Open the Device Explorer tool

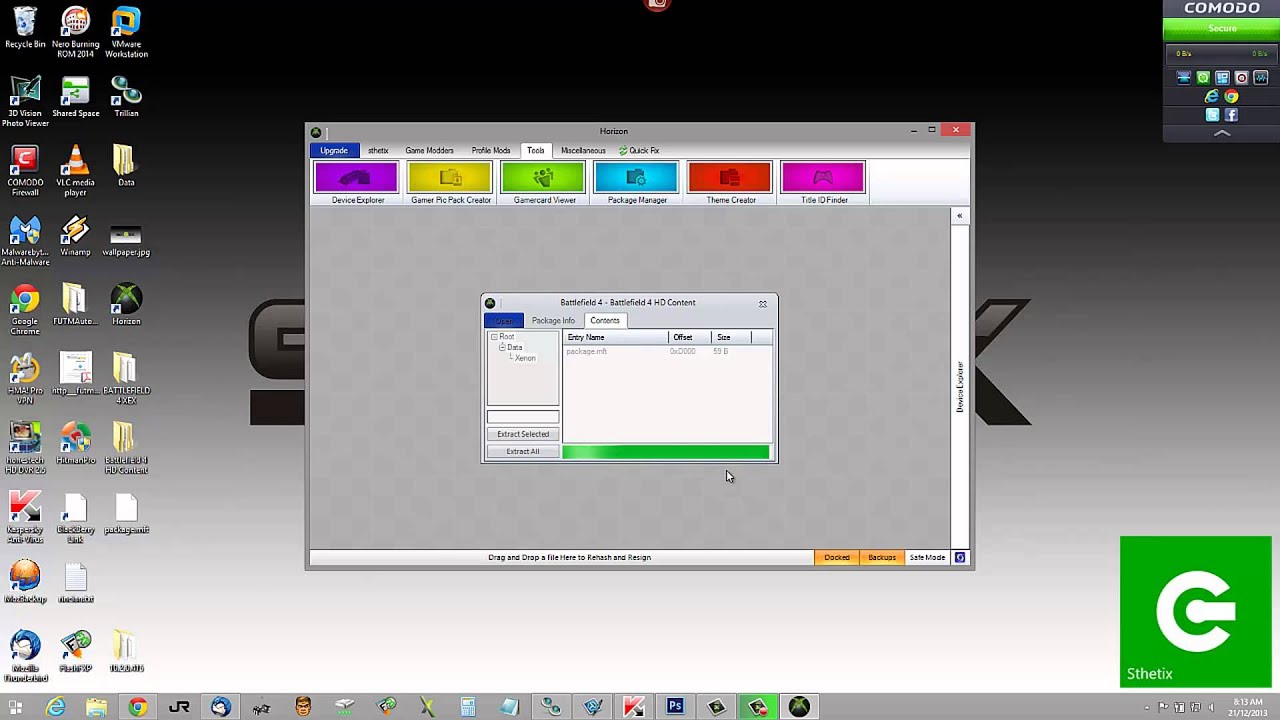click(x=357, y=179)
